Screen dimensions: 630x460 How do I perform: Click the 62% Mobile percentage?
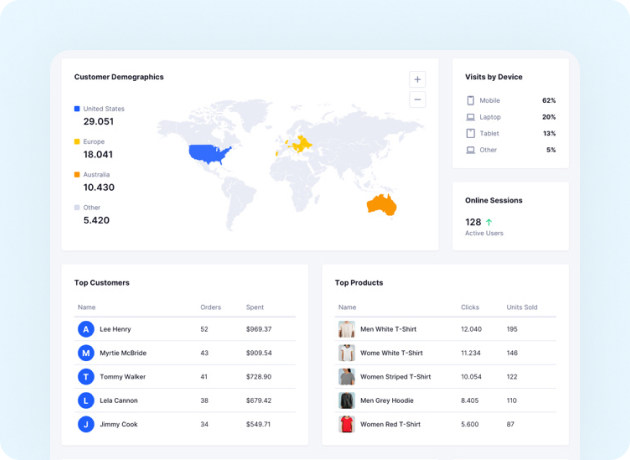pyautogui.click(x=549, y=100)
